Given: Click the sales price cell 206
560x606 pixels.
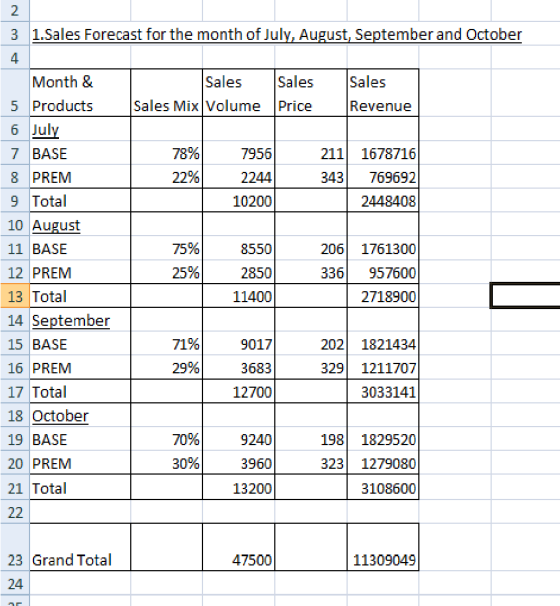Looking at the screenshot, I should [x=311, y=249].
